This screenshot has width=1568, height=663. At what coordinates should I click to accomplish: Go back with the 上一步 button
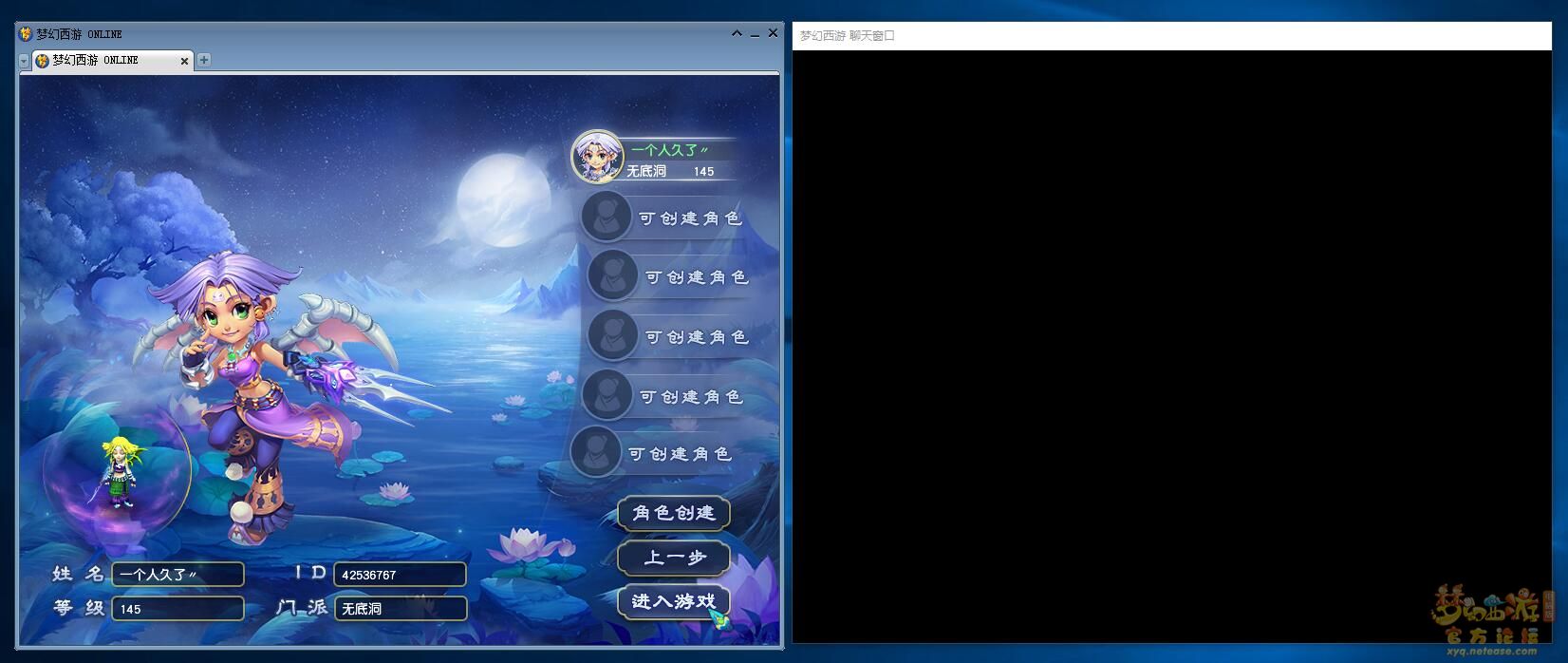(x=674, y=558)
